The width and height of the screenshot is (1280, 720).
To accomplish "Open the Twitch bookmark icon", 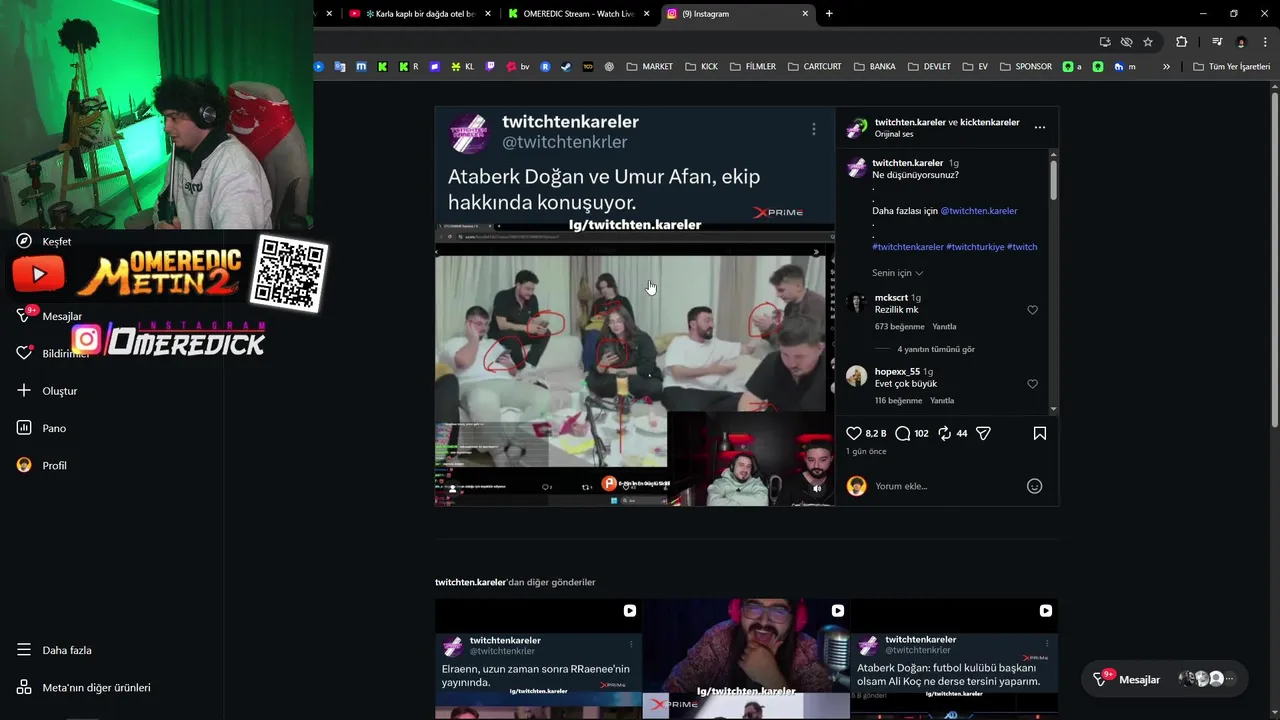I will click(x=490, y=67).
